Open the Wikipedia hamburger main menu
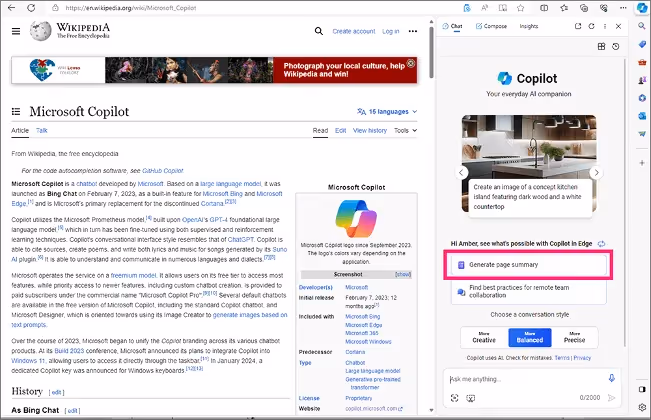651x420 pixels. 16,31
